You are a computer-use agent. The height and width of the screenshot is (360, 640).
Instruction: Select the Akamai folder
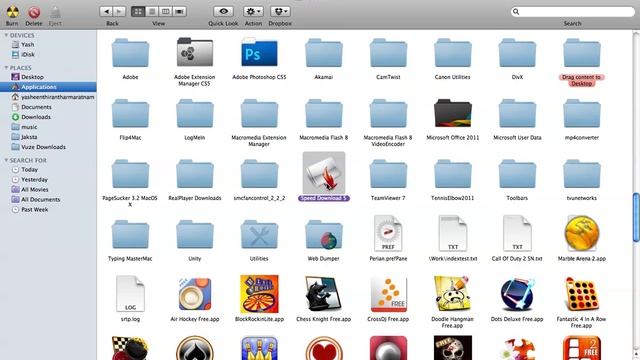pos(324,53)
